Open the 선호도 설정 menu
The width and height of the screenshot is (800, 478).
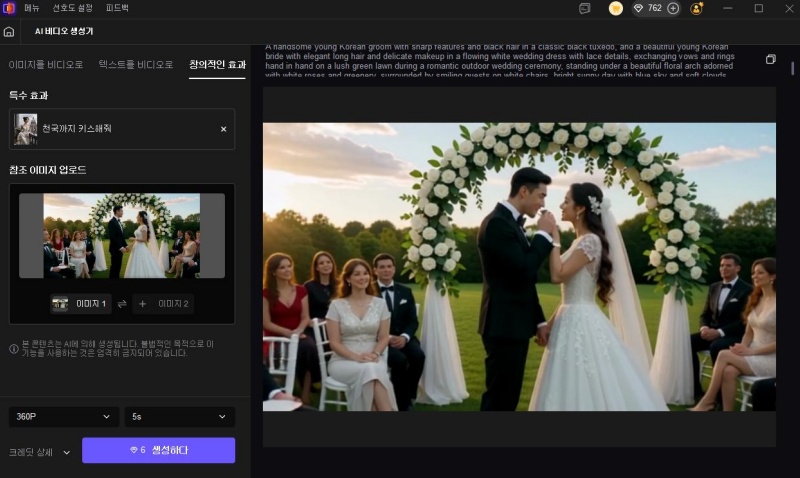74,8
